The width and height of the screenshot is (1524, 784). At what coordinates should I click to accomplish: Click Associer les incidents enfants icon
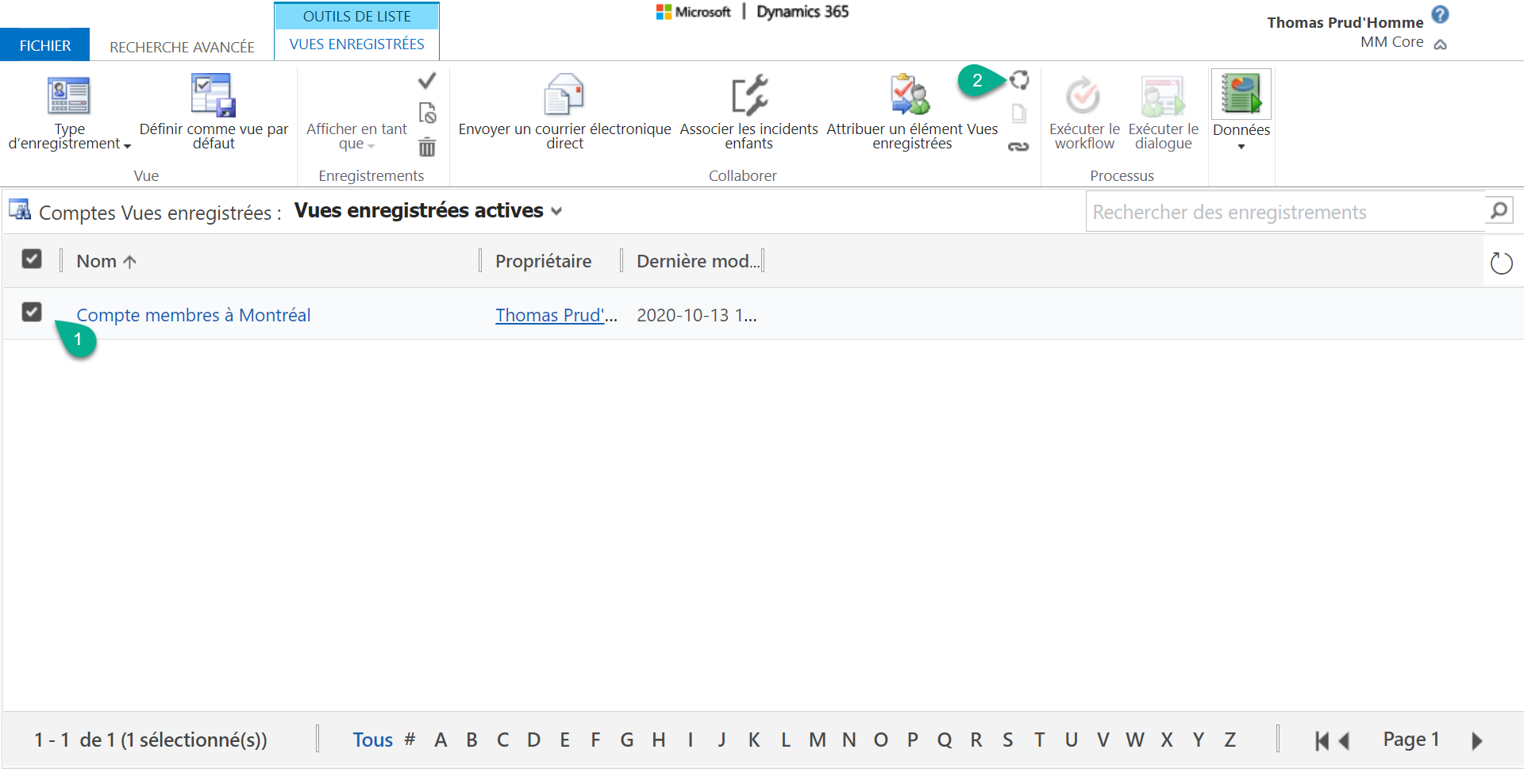749,96
